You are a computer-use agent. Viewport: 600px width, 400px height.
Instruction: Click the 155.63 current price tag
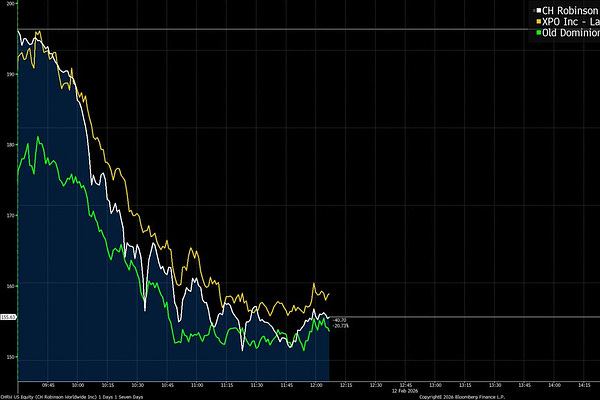coord(8,317)
